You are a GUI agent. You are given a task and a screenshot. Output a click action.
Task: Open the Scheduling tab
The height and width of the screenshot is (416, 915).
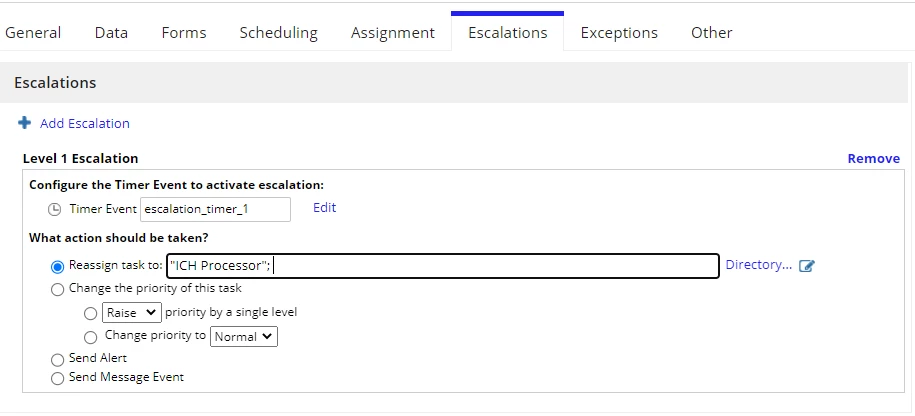click(x=278, y=33)
